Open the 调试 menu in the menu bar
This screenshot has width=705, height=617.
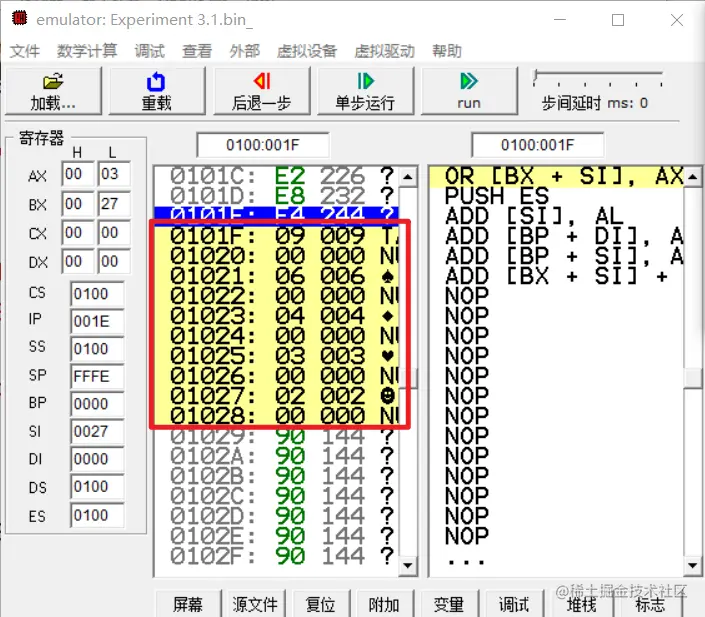coord(149,51)
